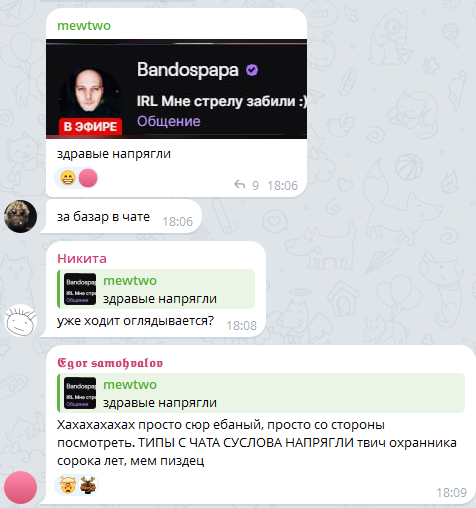Open the Egor samohvalov gothic-font sender name
Image resolution: width=476 pixels, height=508 pixels.
pyautogui.click(x=110, y=363)
